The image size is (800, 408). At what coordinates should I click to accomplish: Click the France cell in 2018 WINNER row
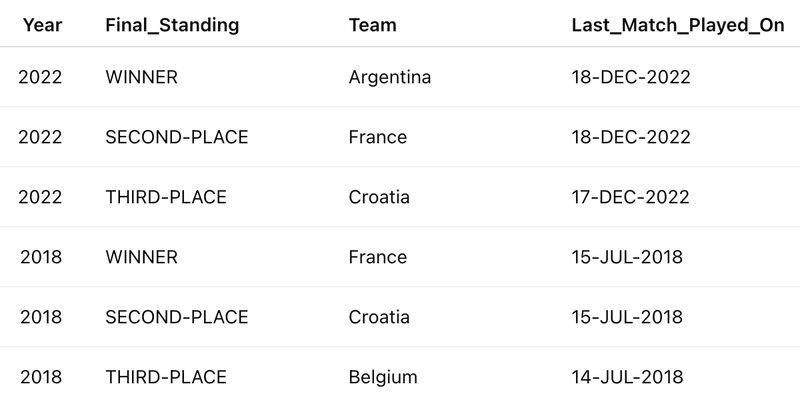(378, 257)
